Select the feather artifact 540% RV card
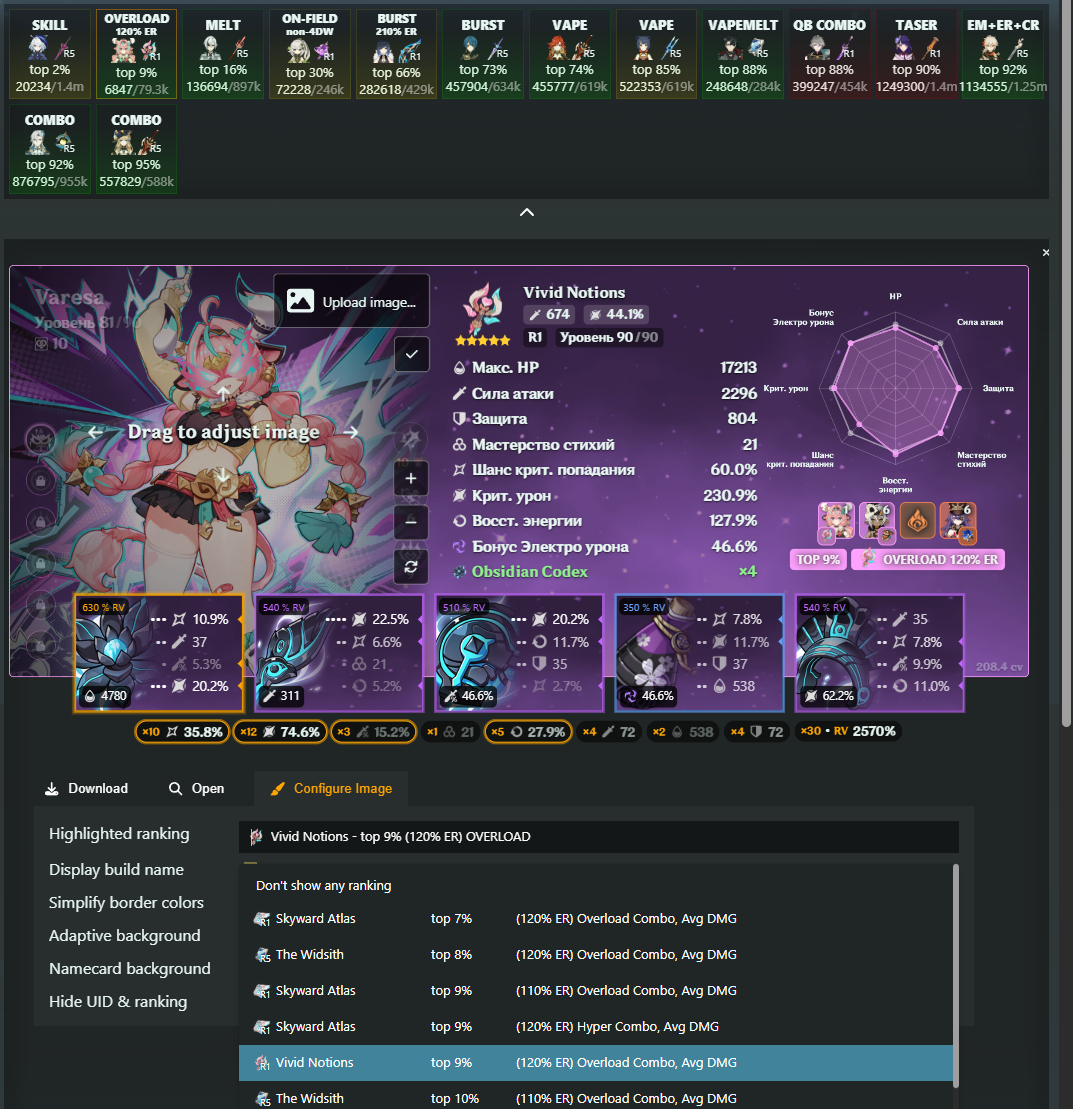 [x=339, y=652]
